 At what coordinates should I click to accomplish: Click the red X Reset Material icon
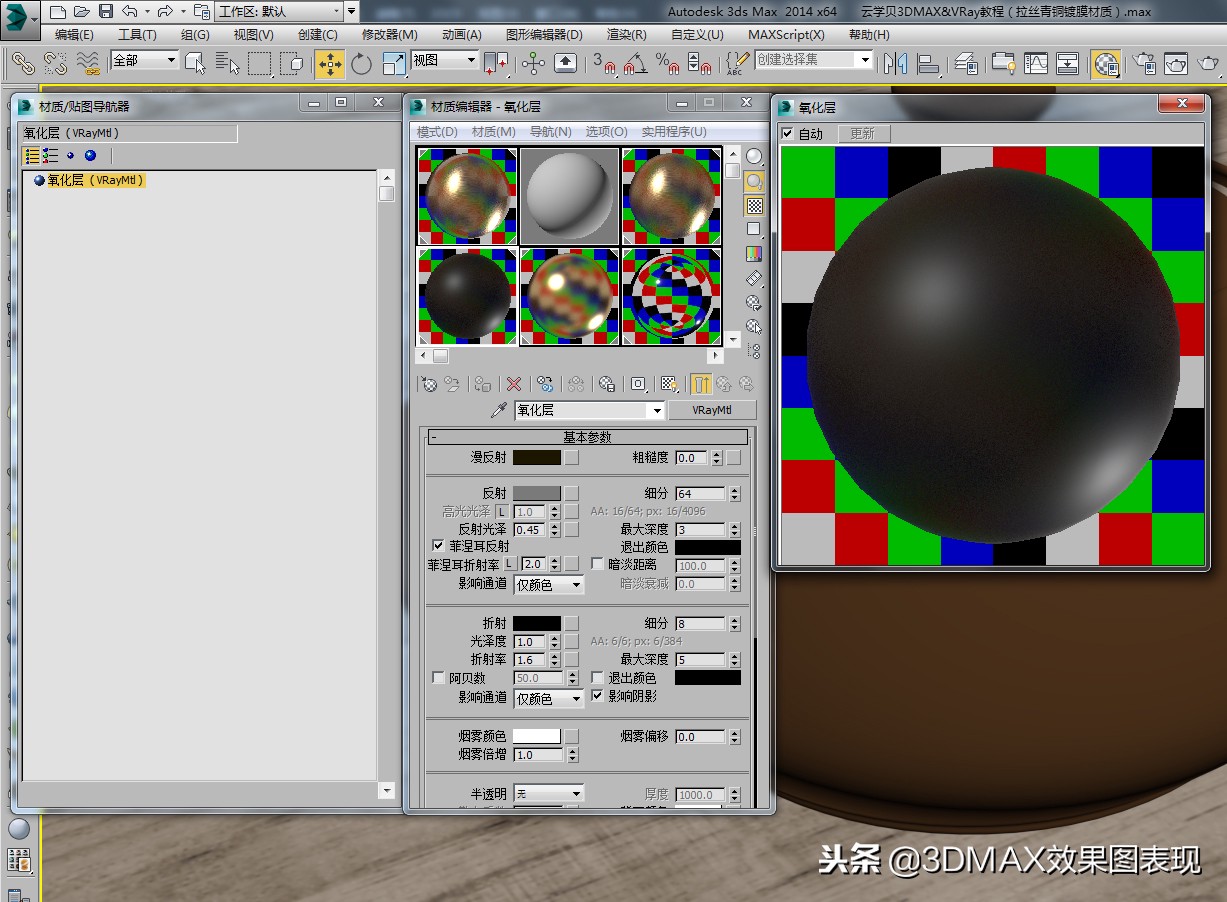pos(514,383)
